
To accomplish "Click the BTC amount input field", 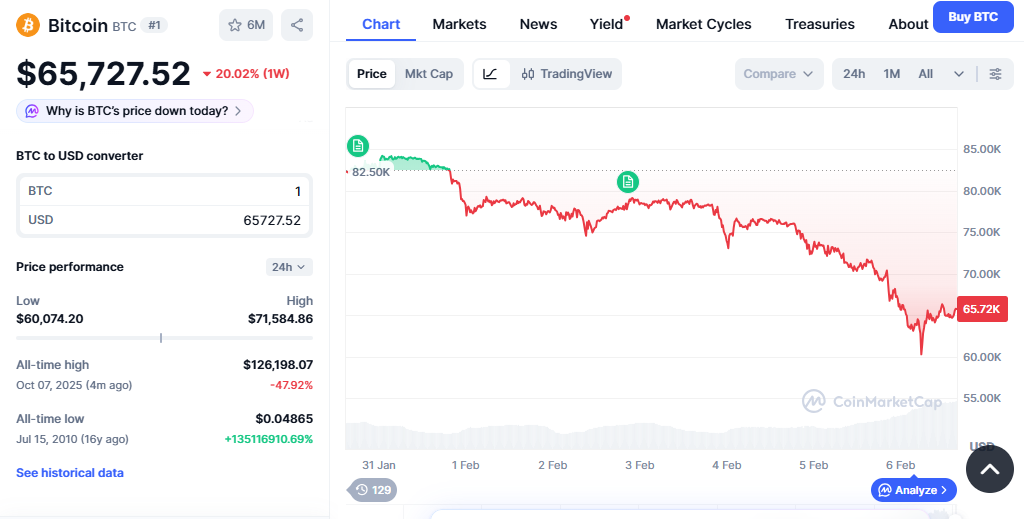I will pos(165,191).
